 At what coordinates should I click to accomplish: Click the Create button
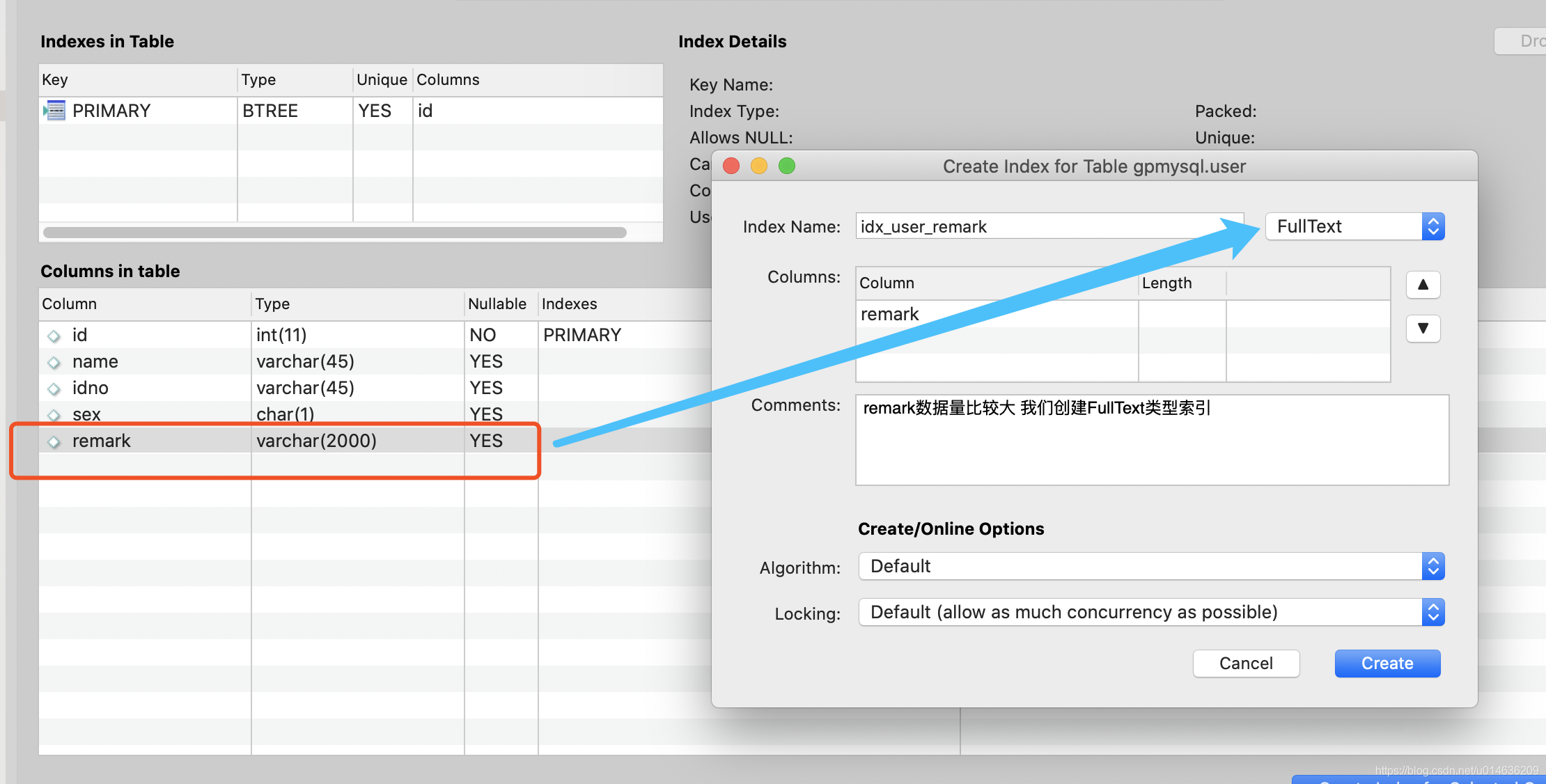tap(1387, 664)
